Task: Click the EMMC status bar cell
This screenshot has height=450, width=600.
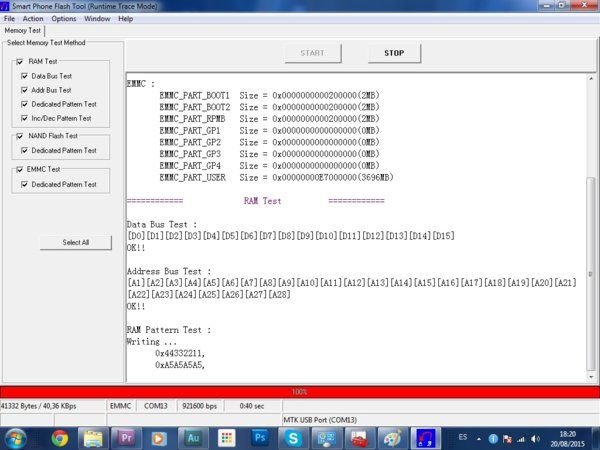Action: click(x=120, y=406)
